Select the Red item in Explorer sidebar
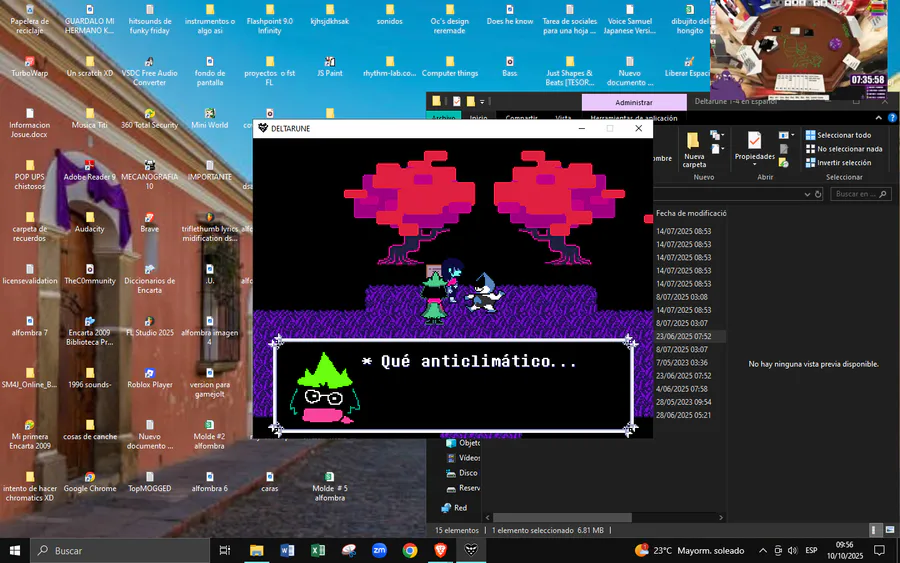Image resolution: width=900 pixels, height=563 pixels. 454,507
